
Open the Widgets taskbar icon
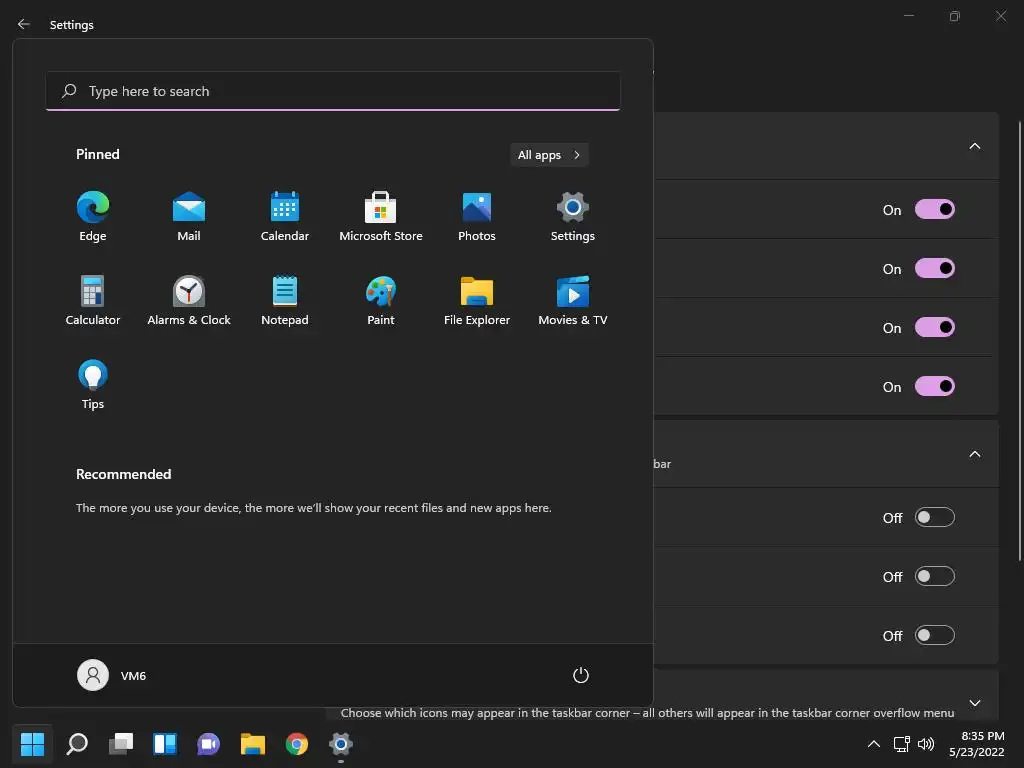pyautogui.click(x=165, y=744)
